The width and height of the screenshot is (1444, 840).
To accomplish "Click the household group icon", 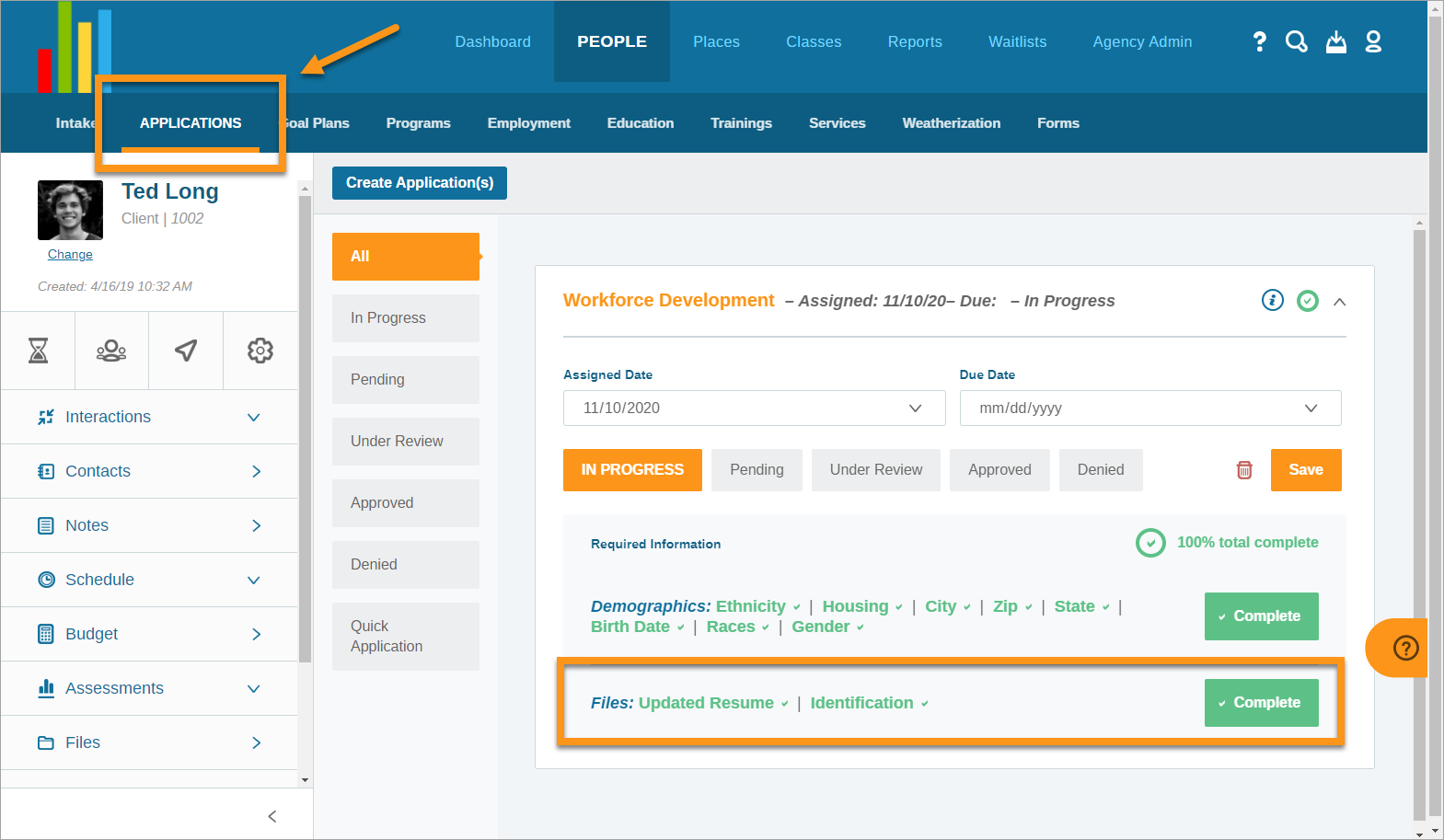I will 111,351.
